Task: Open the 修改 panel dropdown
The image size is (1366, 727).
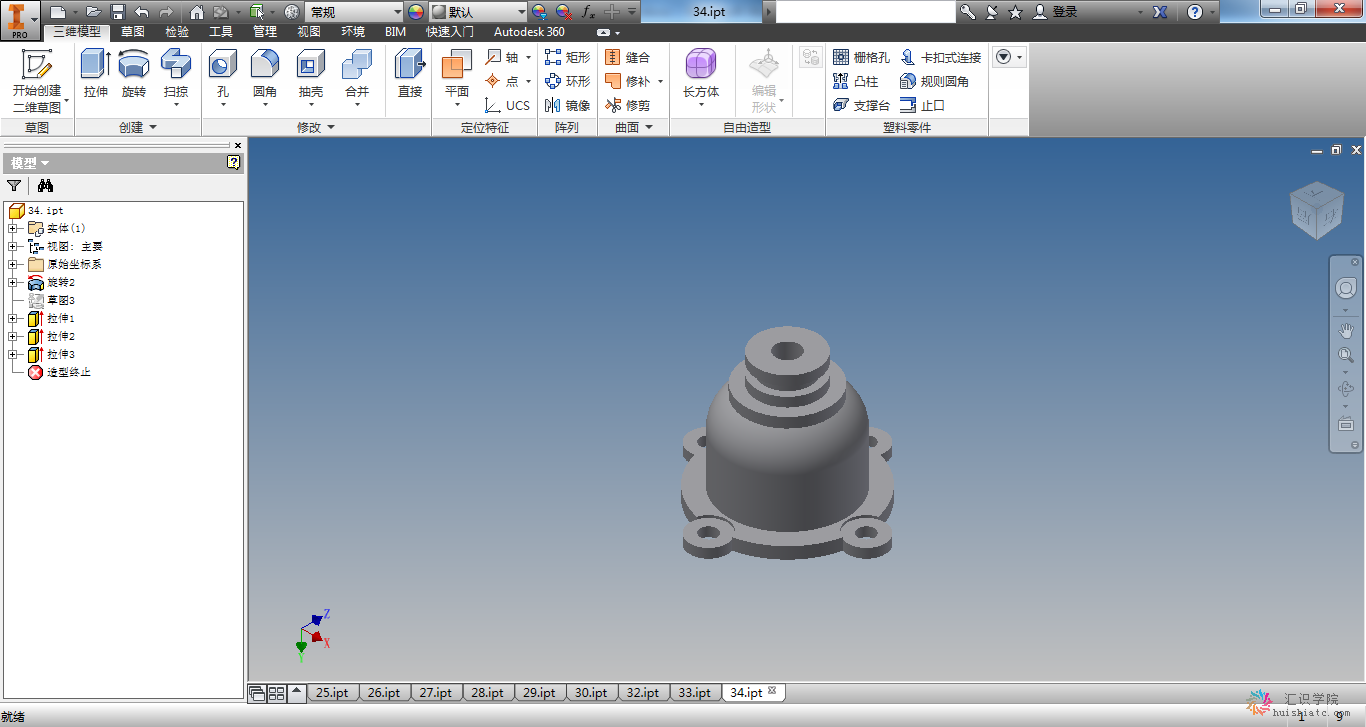Action: pyautogui.click(x=316, y=127)
